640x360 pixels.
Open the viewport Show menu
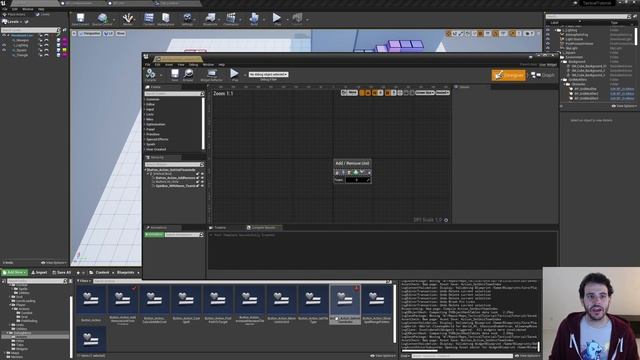[x=121, y=33]
